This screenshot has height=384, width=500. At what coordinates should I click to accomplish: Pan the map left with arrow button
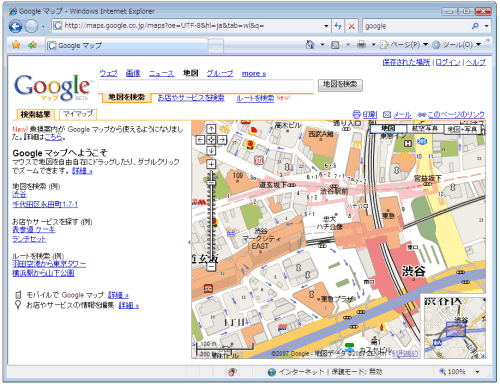200,140
